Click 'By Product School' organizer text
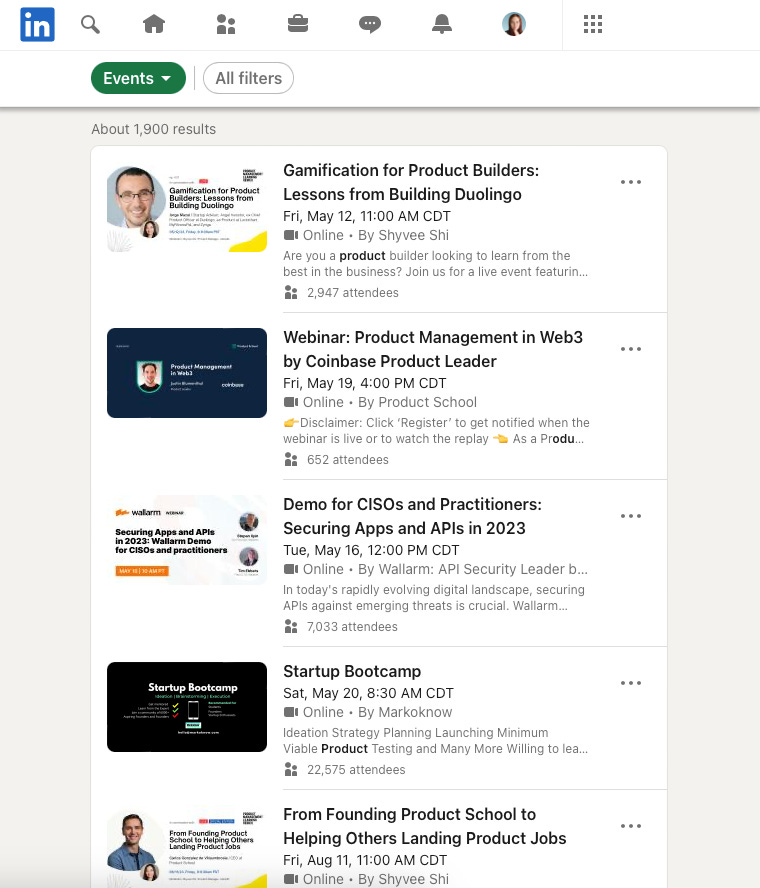The height and width of the screenshot is (888, 760). coord(417,402)
